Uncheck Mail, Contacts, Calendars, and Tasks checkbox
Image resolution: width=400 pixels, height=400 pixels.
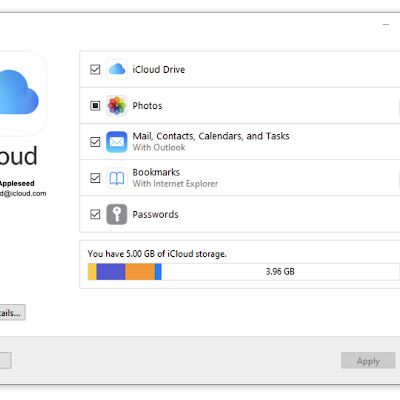pos(95,142)
